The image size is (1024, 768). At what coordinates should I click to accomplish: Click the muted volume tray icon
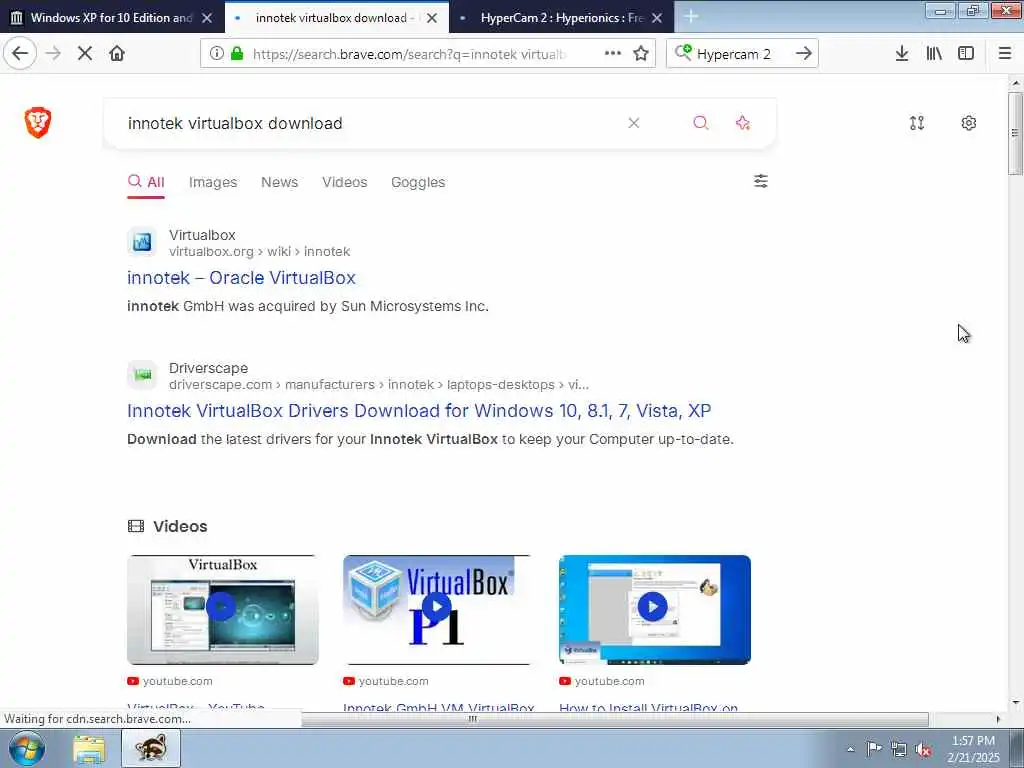click(923, 750)
